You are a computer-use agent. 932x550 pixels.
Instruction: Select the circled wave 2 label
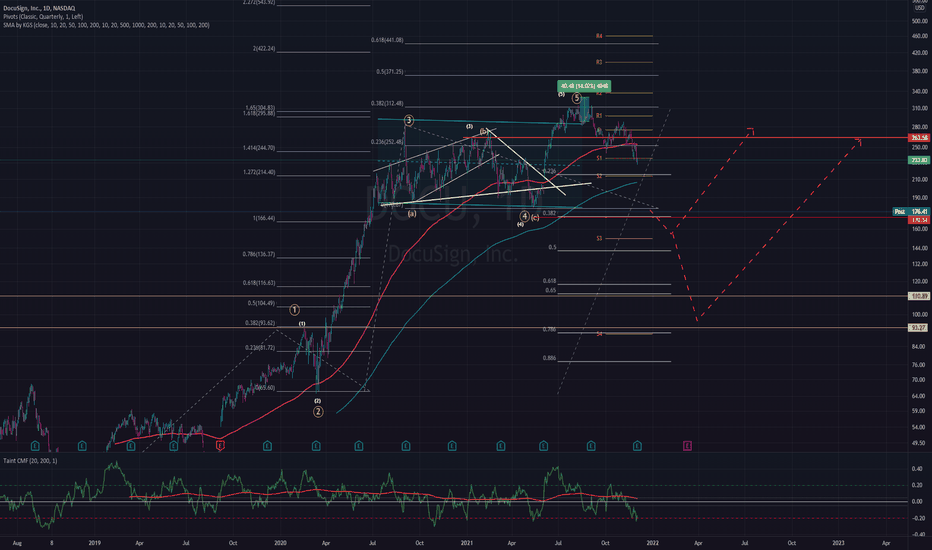click(x=318, y=411)
